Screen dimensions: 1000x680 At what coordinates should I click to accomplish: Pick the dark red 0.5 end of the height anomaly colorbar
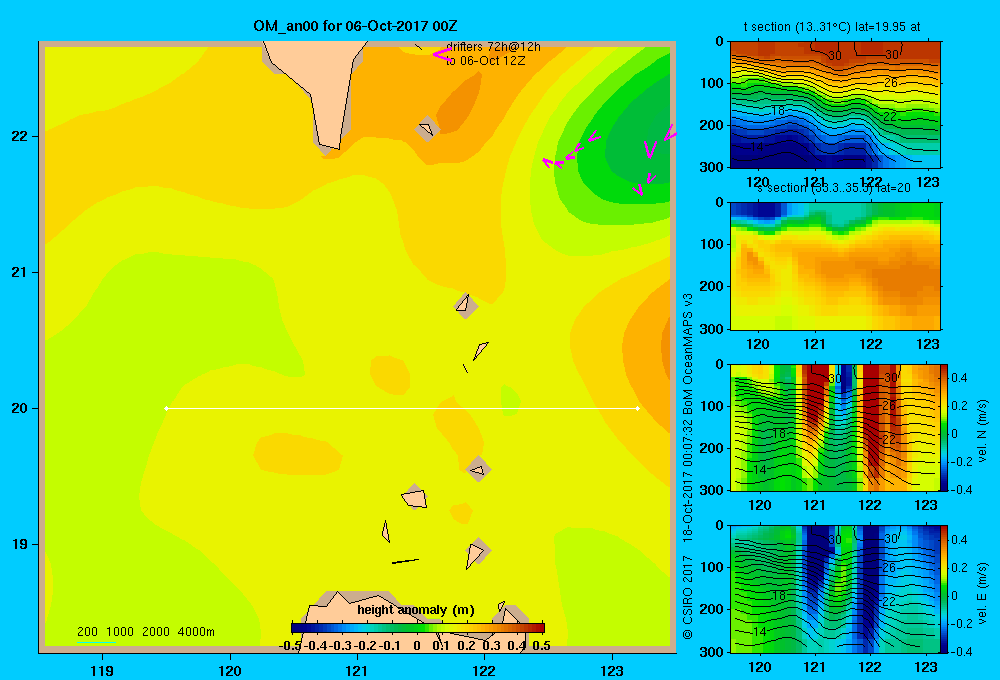pyautogui.click(x=540, y=628)
